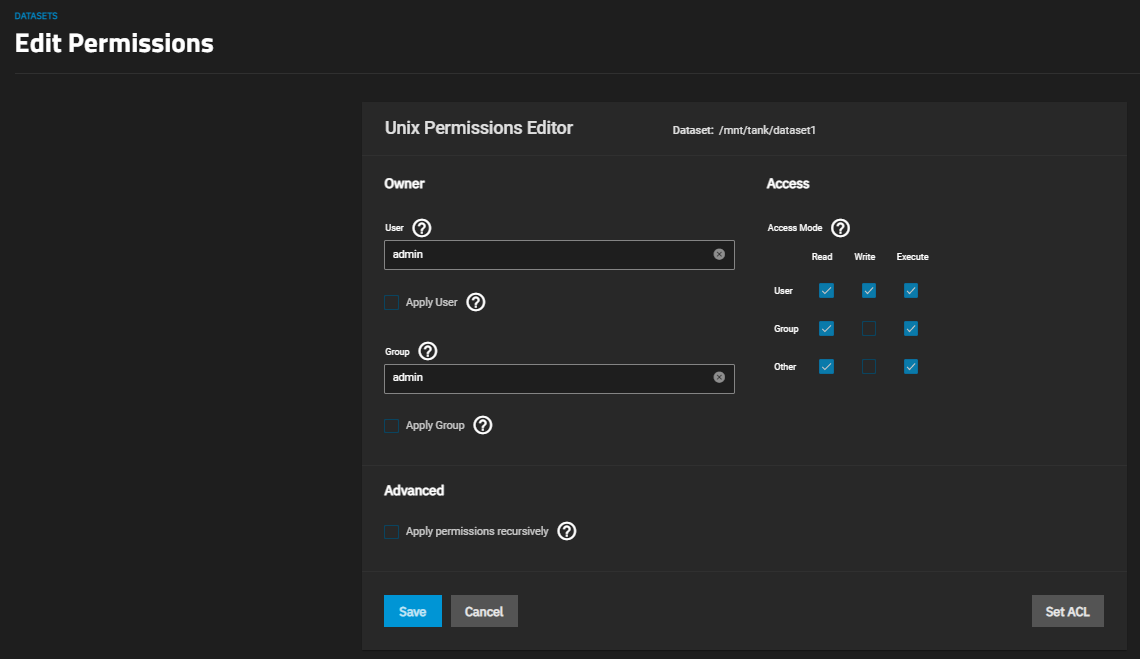The image size is (1140, 659).
Task: Click the Access Mode help icon
Action: [x=840, y=228]
